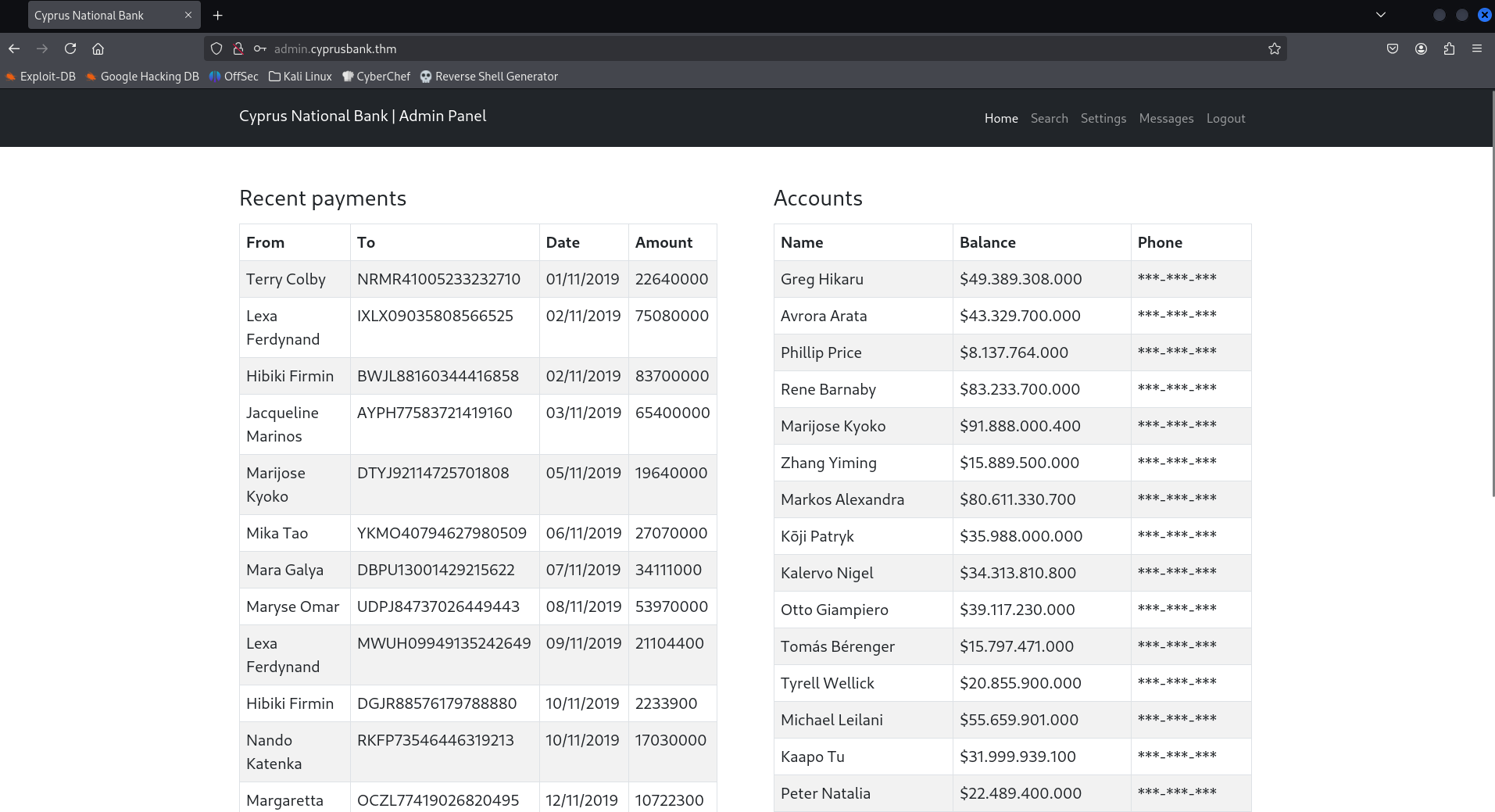Click the Kōji Patryk account name
The height and width of the screenshot is (812, 1495).
click(817, 536)
